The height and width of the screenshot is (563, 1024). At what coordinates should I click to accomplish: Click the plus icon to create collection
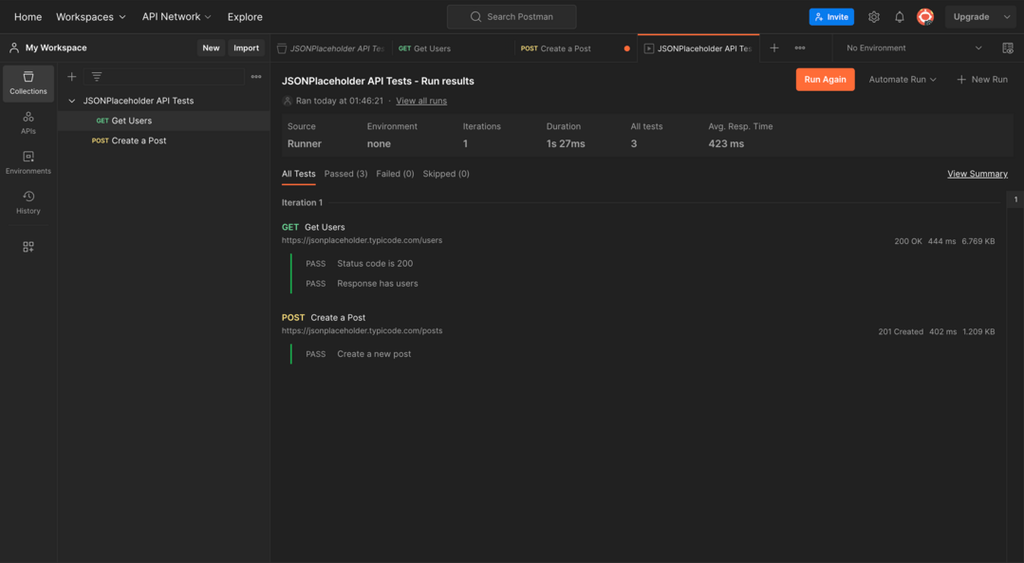(72, 77)
